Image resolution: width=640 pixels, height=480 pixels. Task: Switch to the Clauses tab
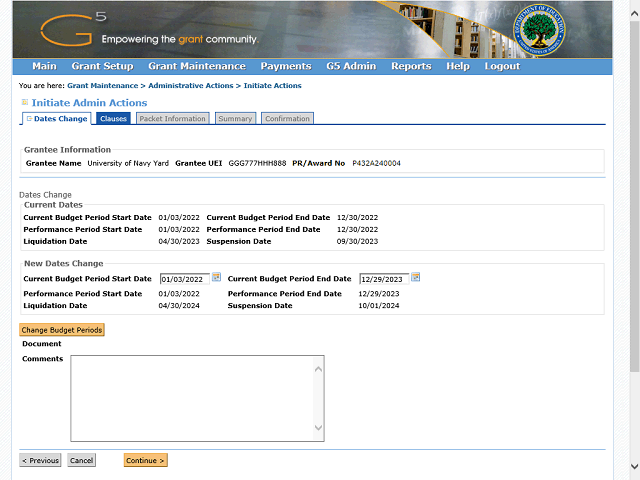(x=113, y=118)
